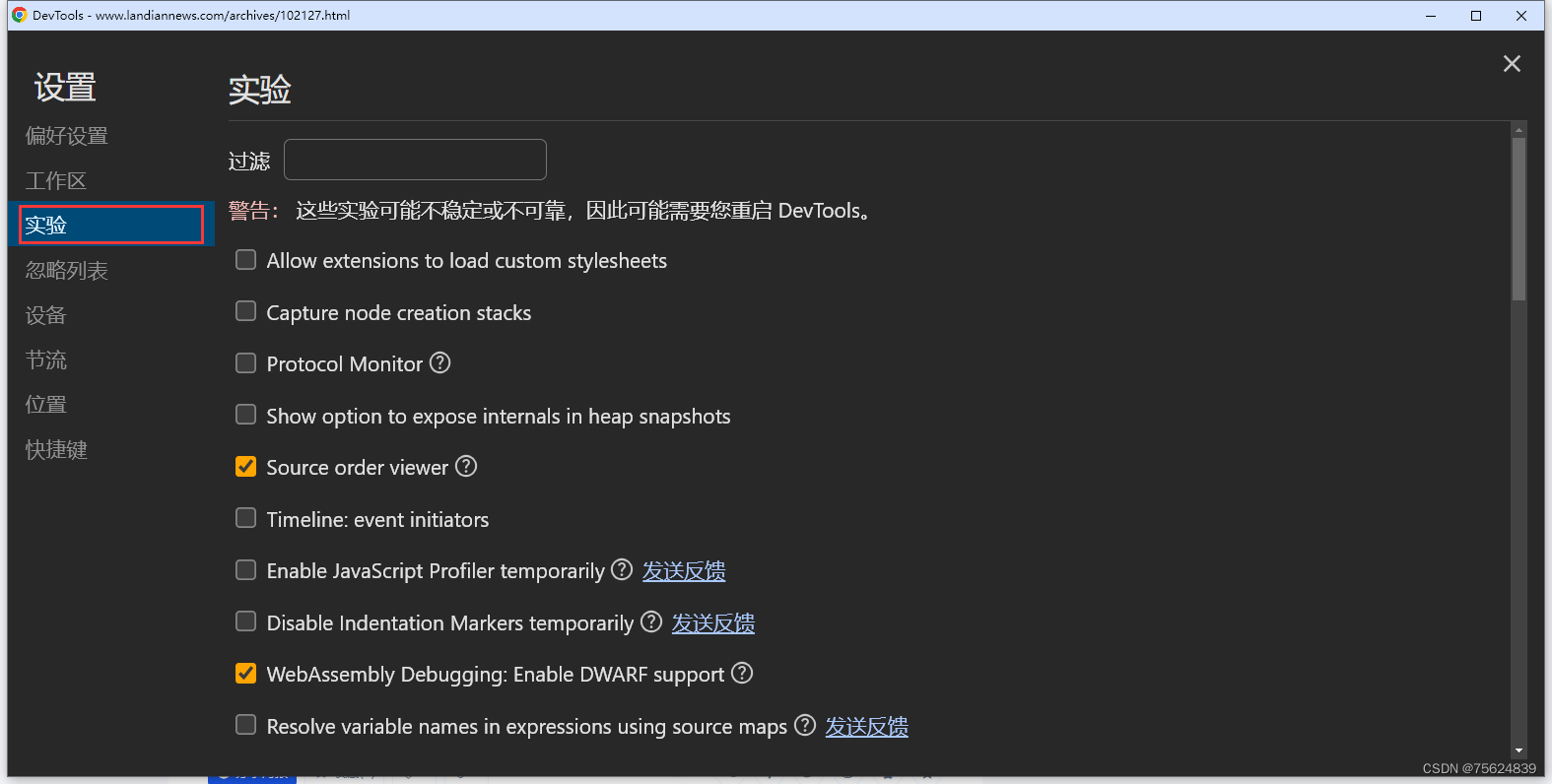Click help icon for Resolve variable names
Screen dimensions: 1552x784
[x=805, y=725]
